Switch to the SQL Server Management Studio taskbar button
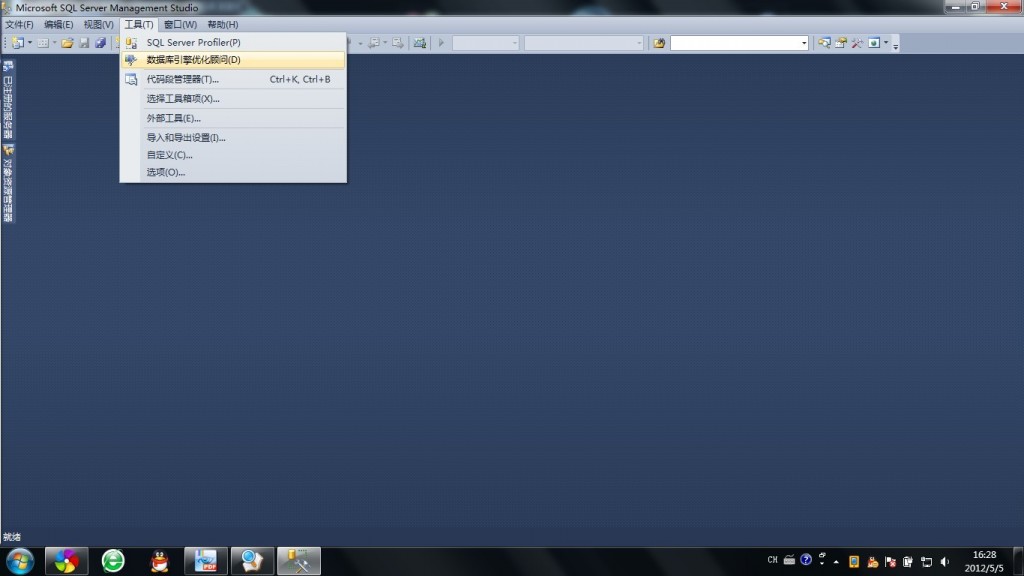The height and width of the screenshot is (576, 1024). pos(299,561)
